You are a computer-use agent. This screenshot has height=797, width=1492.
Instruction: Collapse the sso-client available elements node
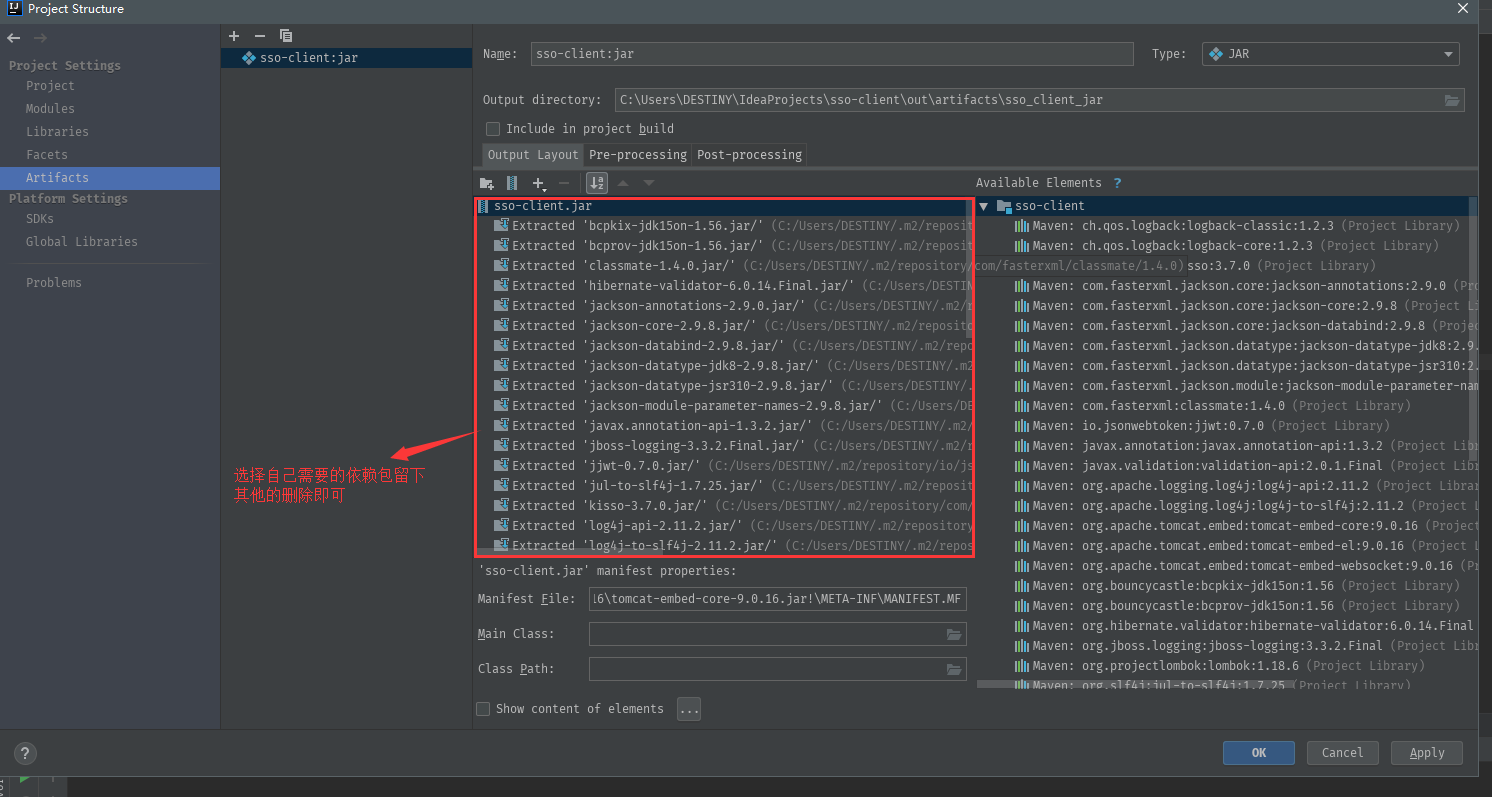coord(984,206)
